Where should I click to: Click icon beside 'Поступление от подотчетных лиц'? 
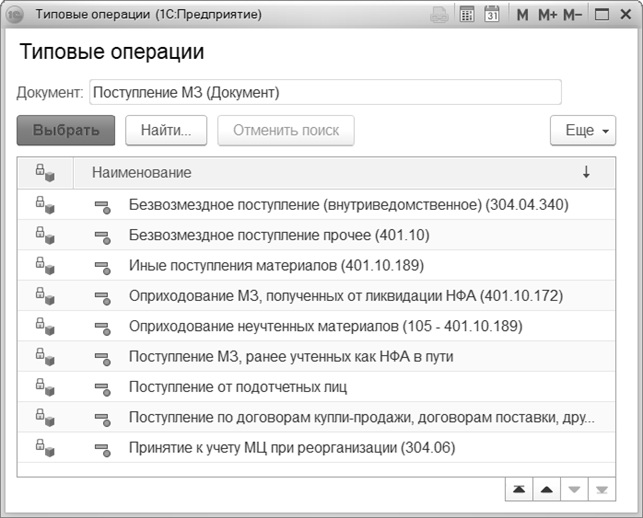click(x=102, y=386)
